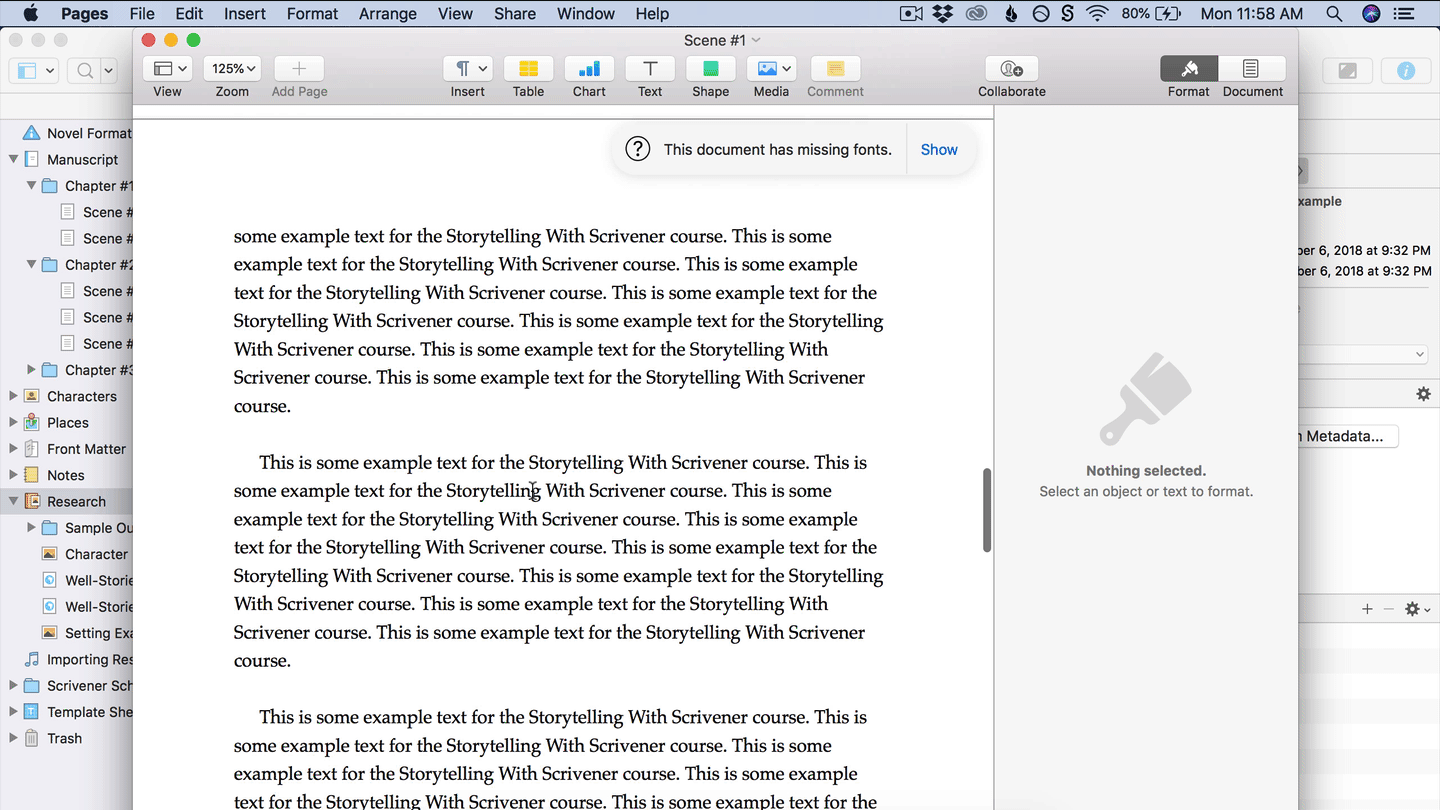This screenshot has width=1440, height=810.
Task: Collapse the Manuscript folder in Scrivener binder
Action: coord(14,159)
